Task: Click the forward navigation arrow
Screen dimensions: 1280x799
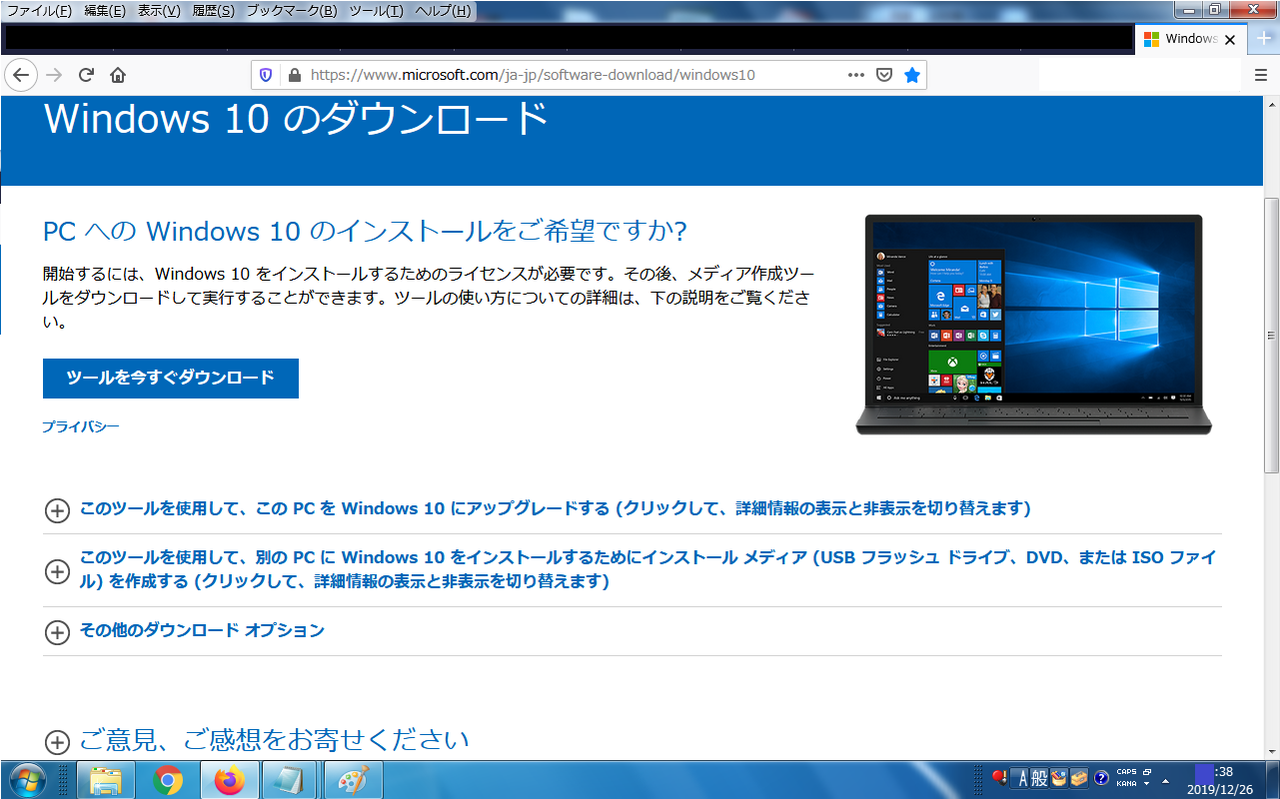Action: coord(54,75)
